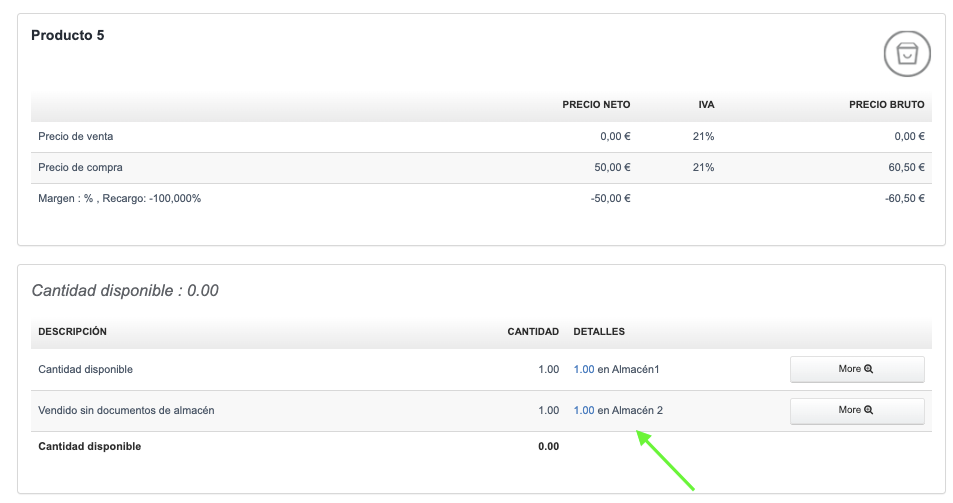The image size is (953, 503).
Task: Click the italic Cantidad disponible : 0.00 heading
Action: click(125, 291)
